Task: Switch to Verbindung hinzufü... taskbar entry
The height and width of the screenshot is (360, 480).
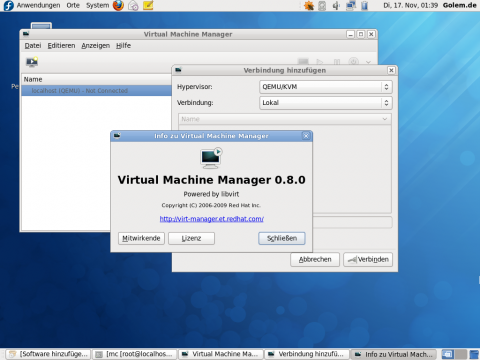Action: point(307,354)
